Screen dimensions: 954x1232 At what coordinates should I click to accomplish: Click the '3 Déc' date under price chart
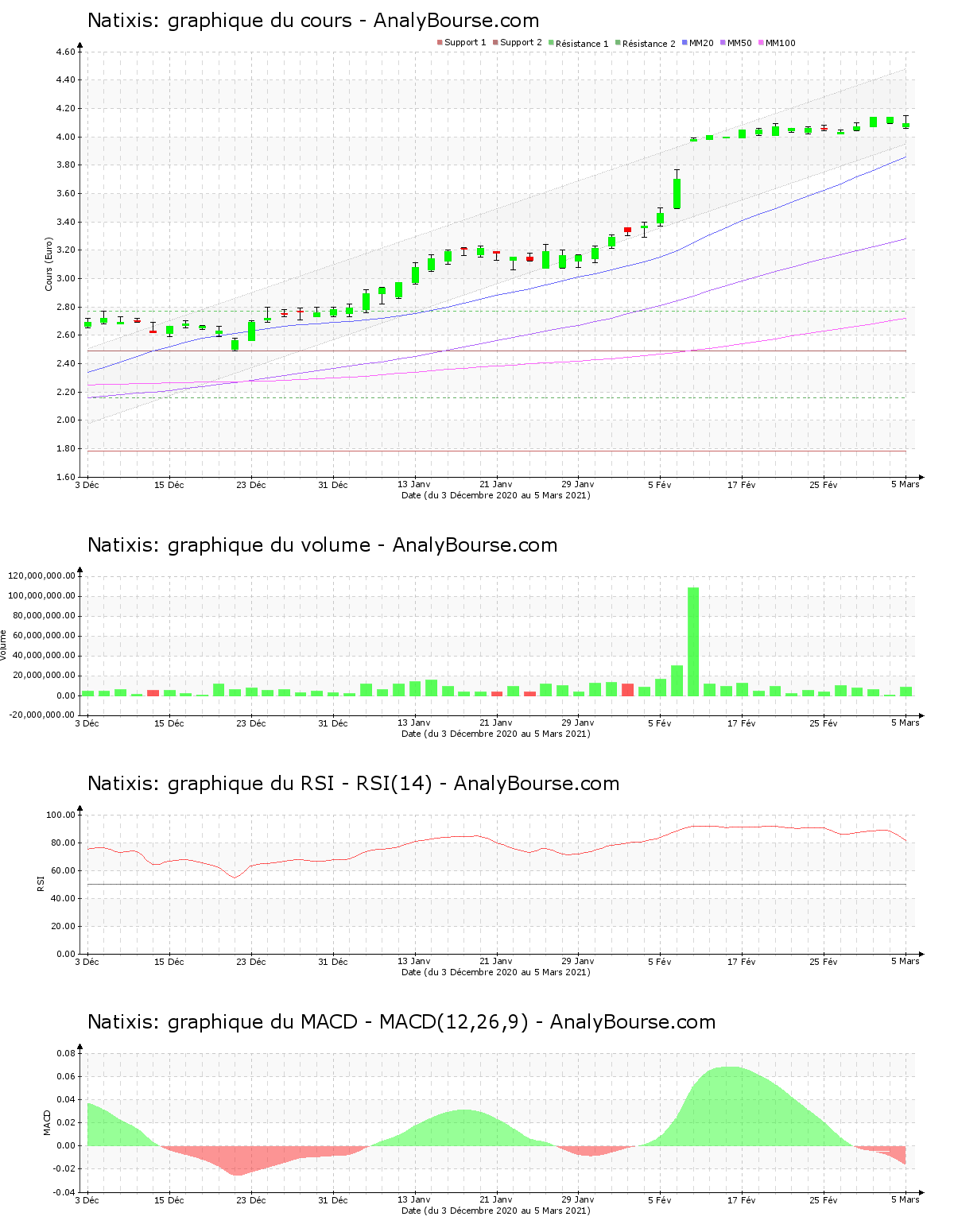click(x=87, y=485)
